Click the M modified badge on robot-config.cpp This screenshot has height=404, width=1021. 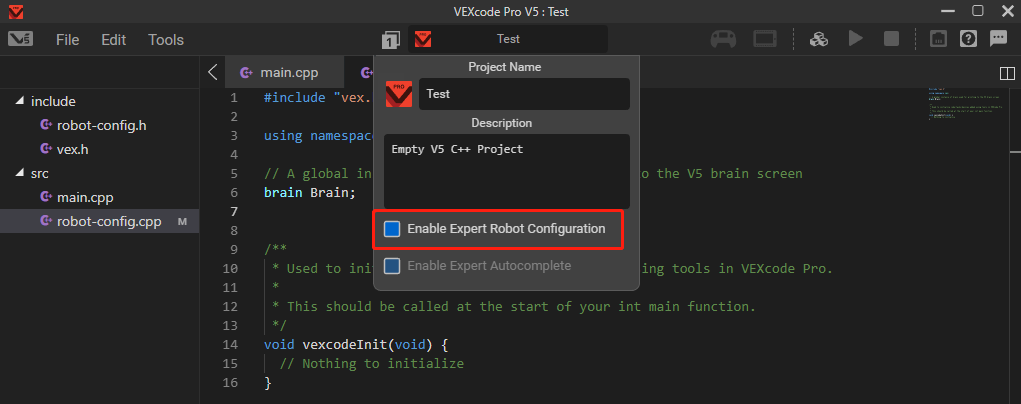tap(182, 222)
